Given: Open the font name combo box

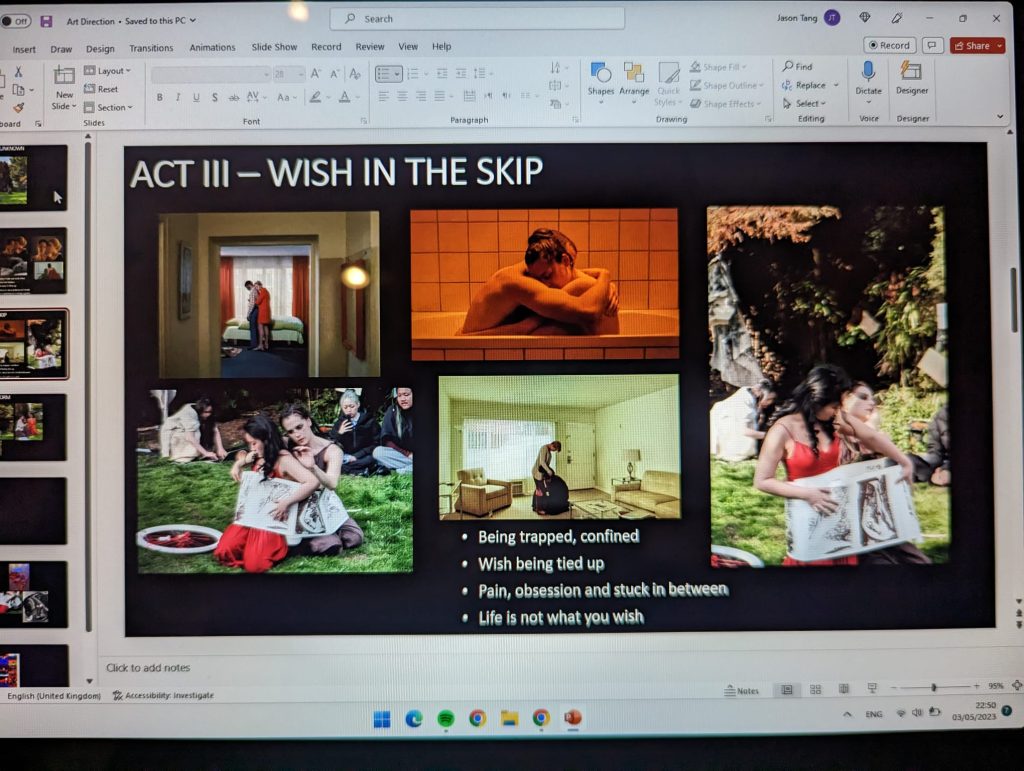Looking at the screenshot, I should point(211,74).
